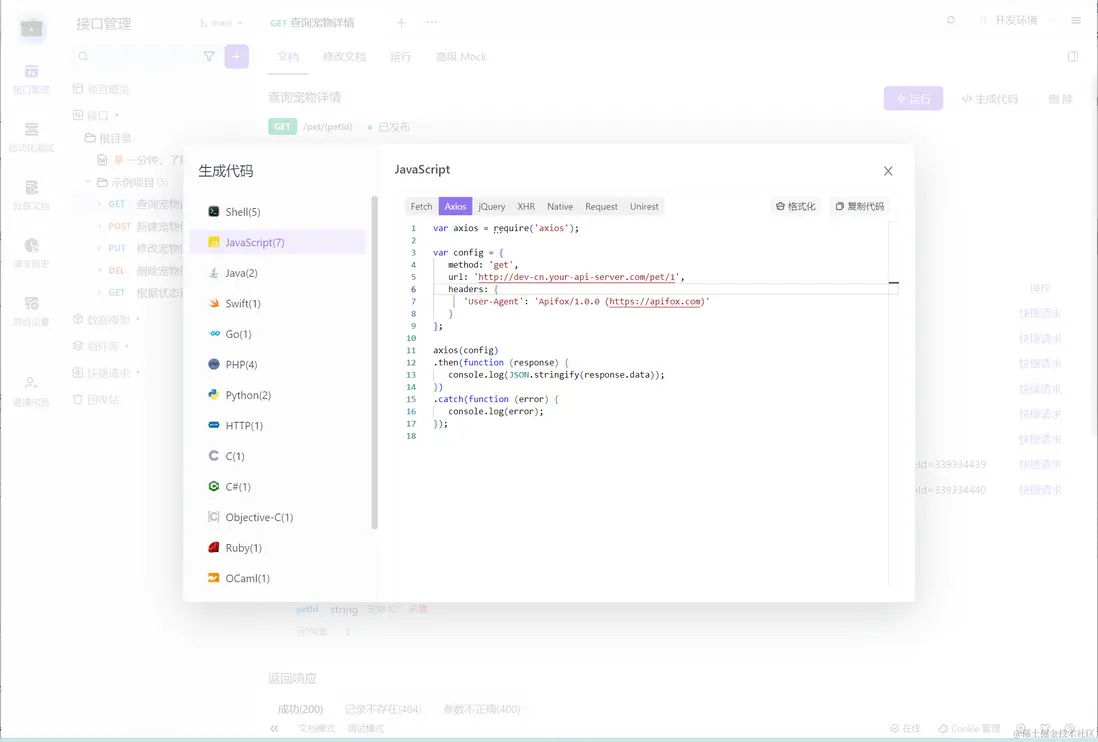Open the jQuery code tab
Image resolution: width=1098 pixels, height=742 pixels.
492,206
